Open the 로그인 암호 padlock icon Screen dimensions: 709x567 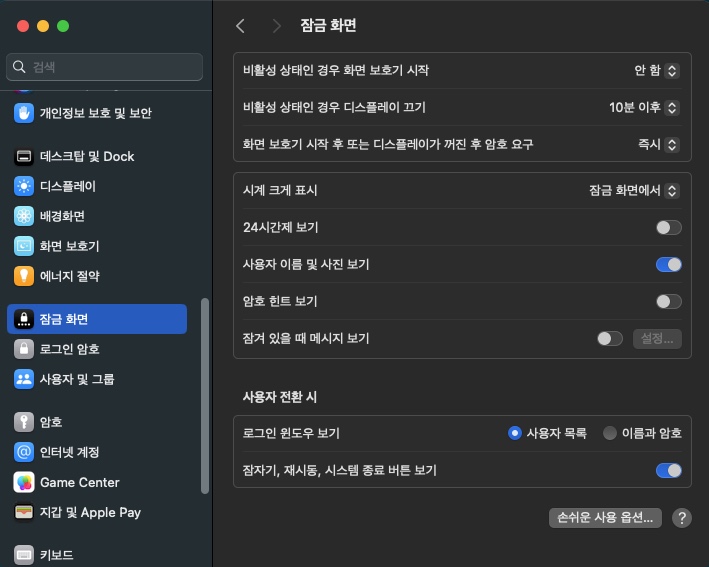click(x=24, y=349)
